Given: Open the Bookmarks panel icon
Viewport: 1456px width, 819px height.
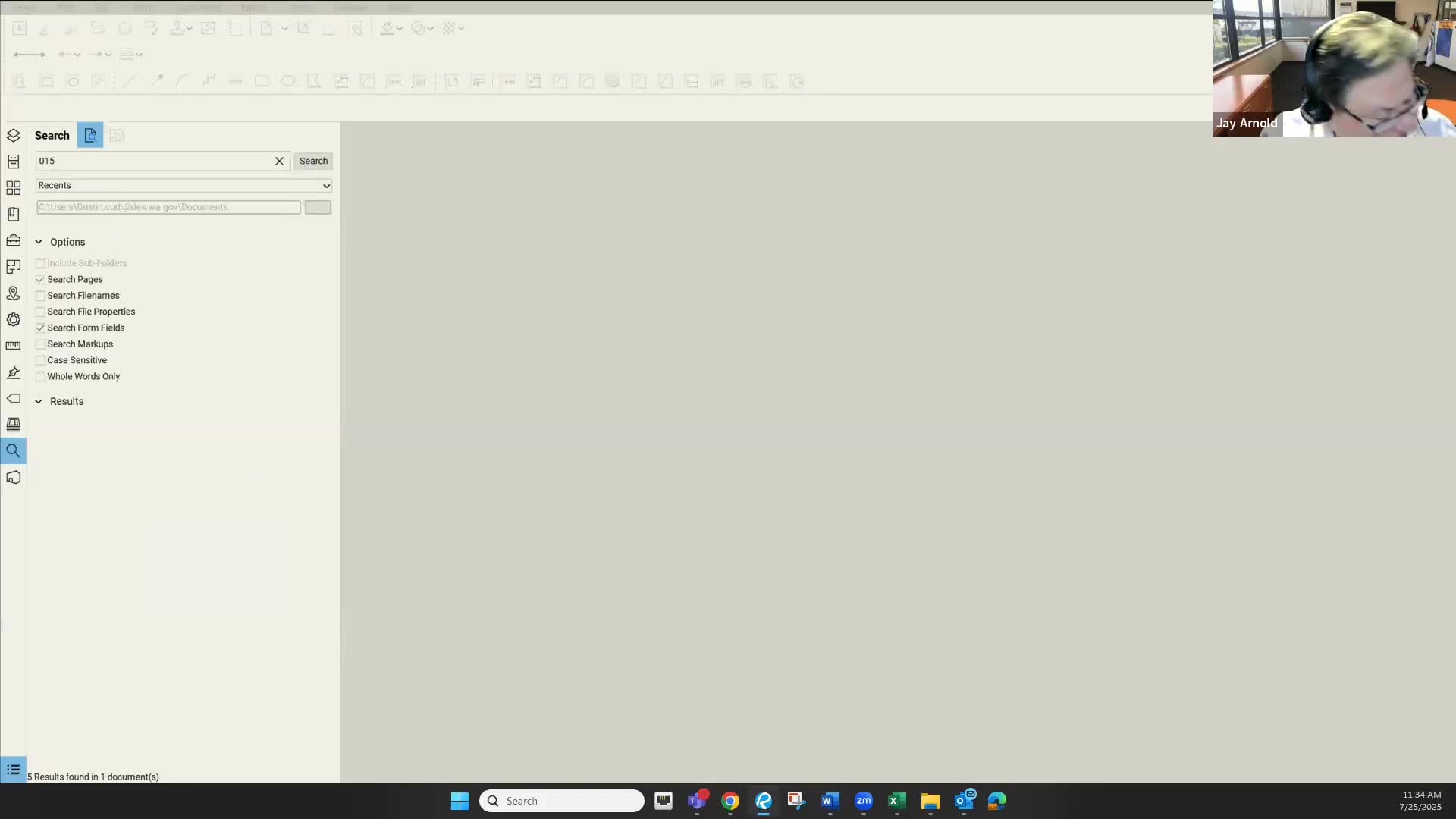Looking at the screenshot, I should coord(13,215).
